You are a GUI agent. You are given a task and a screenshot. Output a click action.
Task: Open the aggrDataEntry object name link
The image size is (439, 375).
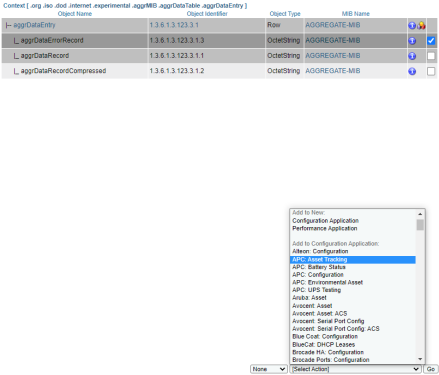tap(34, 25)
